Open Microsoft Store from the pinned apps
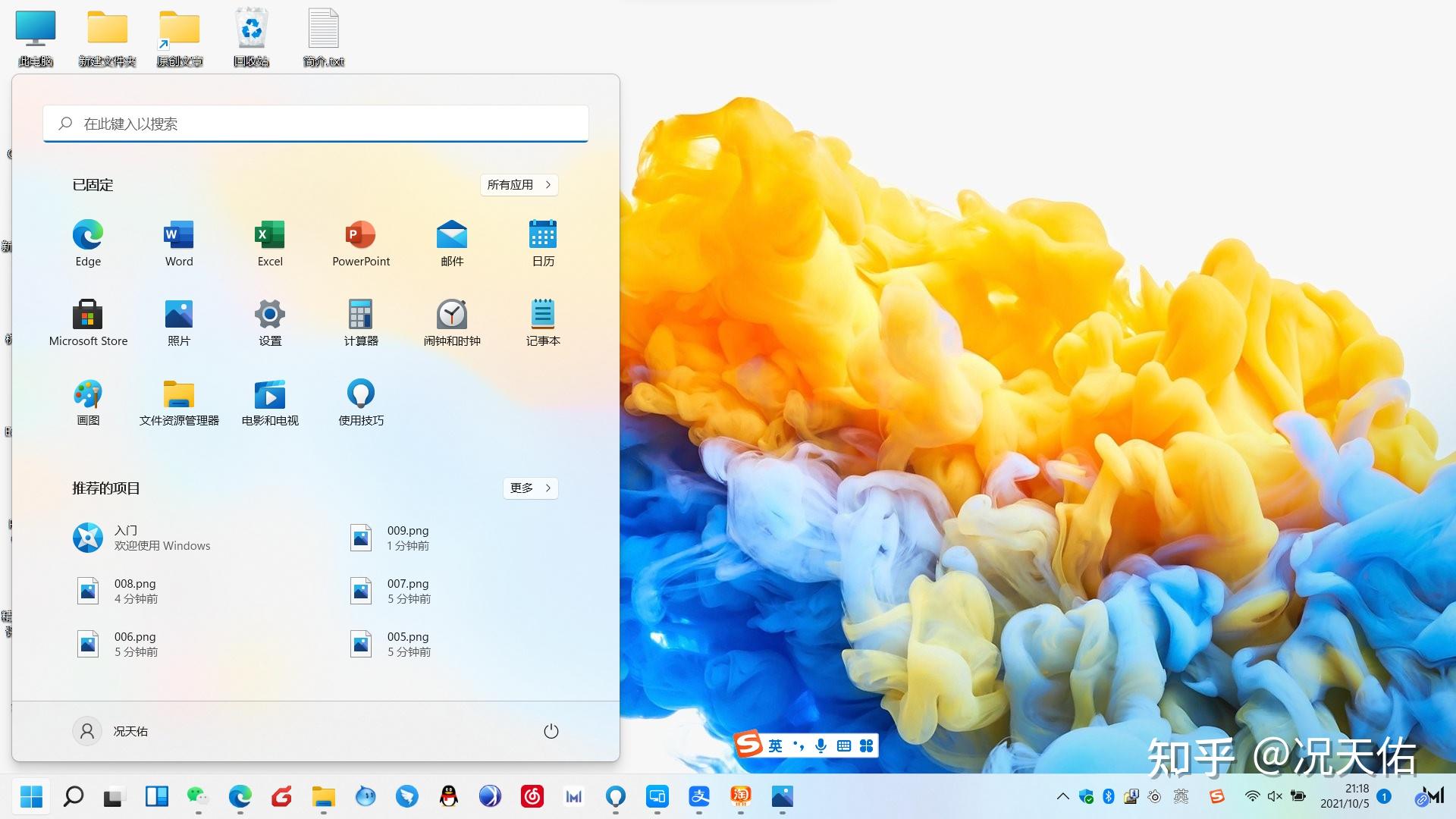Screen dimensions: 1456x819 tap(88, 323)
